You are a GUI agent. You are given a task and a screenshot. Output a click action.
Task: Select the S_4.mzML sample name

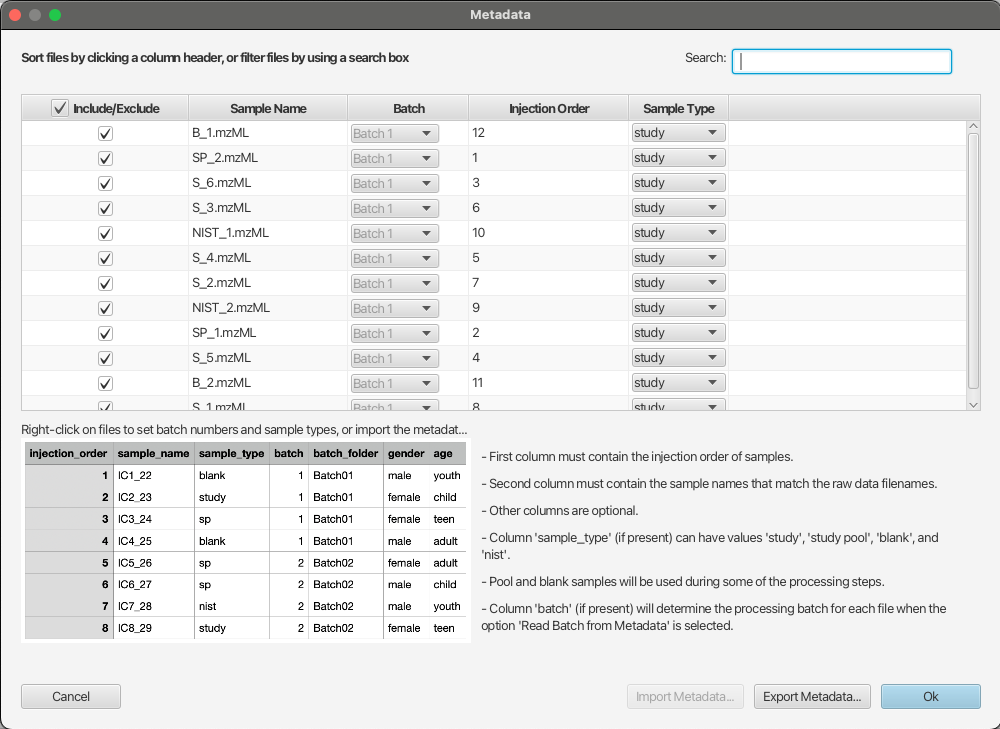pos(221,258)
